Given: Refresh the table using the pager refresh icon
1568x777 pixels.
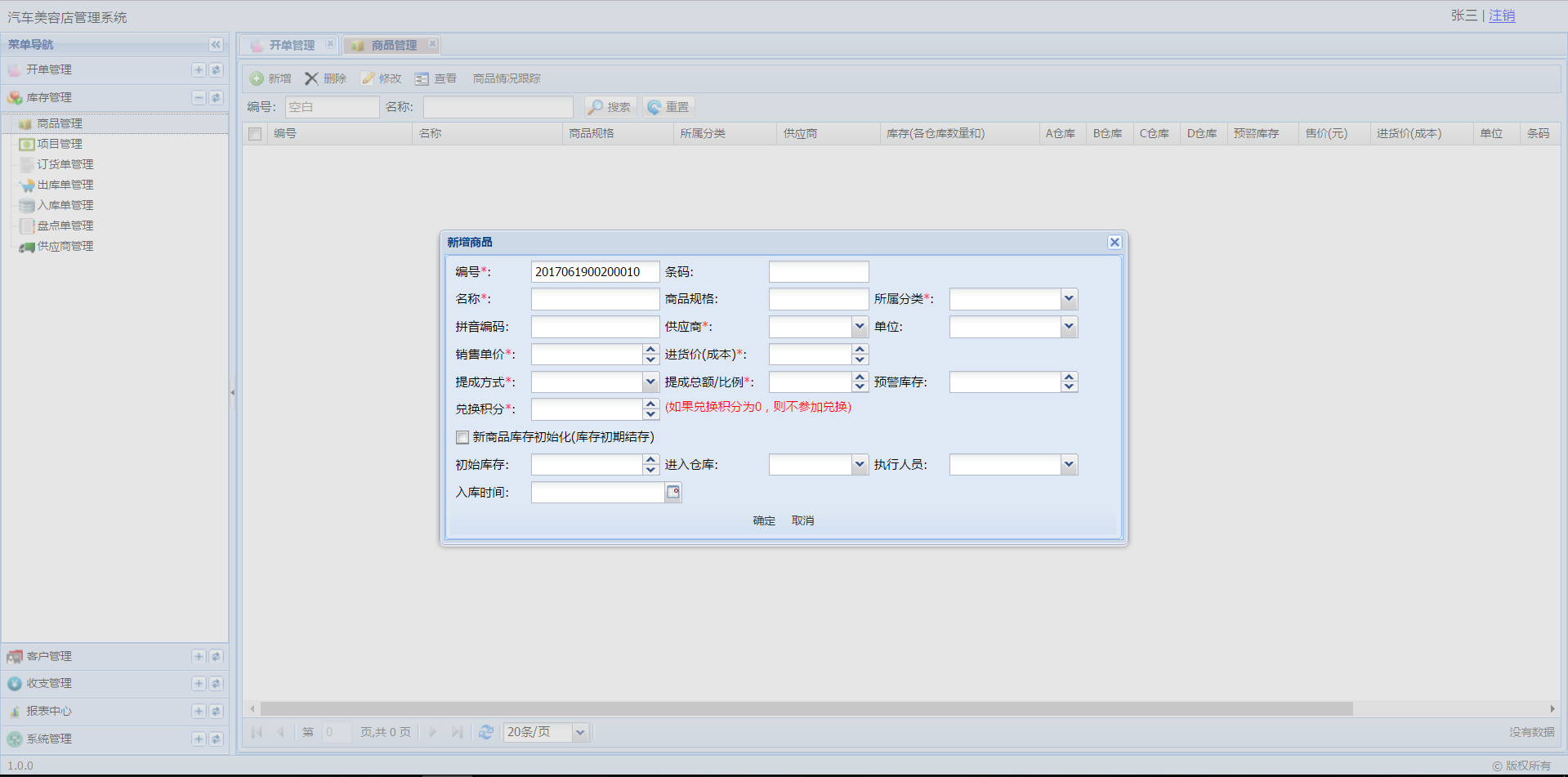Looking at the screenshot, I should click(486, 732).
